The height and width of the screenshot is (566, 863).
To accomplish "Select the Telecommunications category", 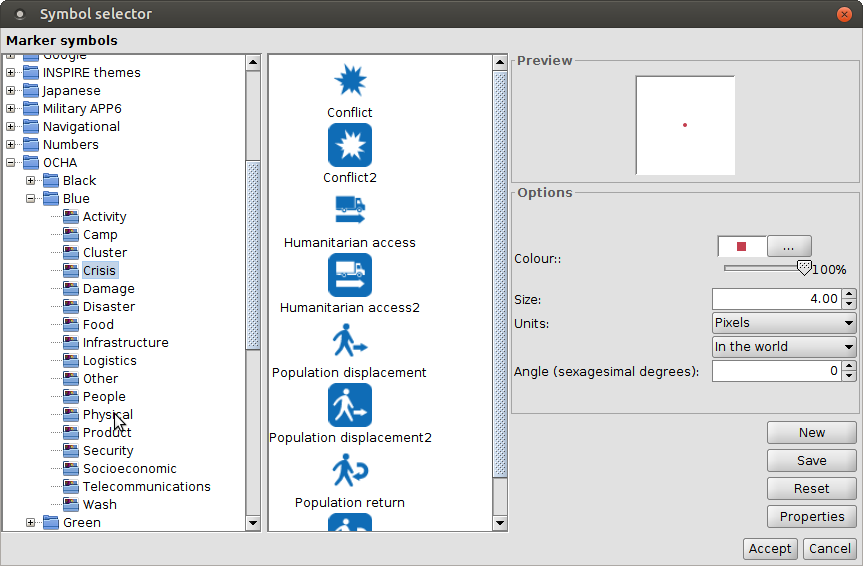I will 146,486.
